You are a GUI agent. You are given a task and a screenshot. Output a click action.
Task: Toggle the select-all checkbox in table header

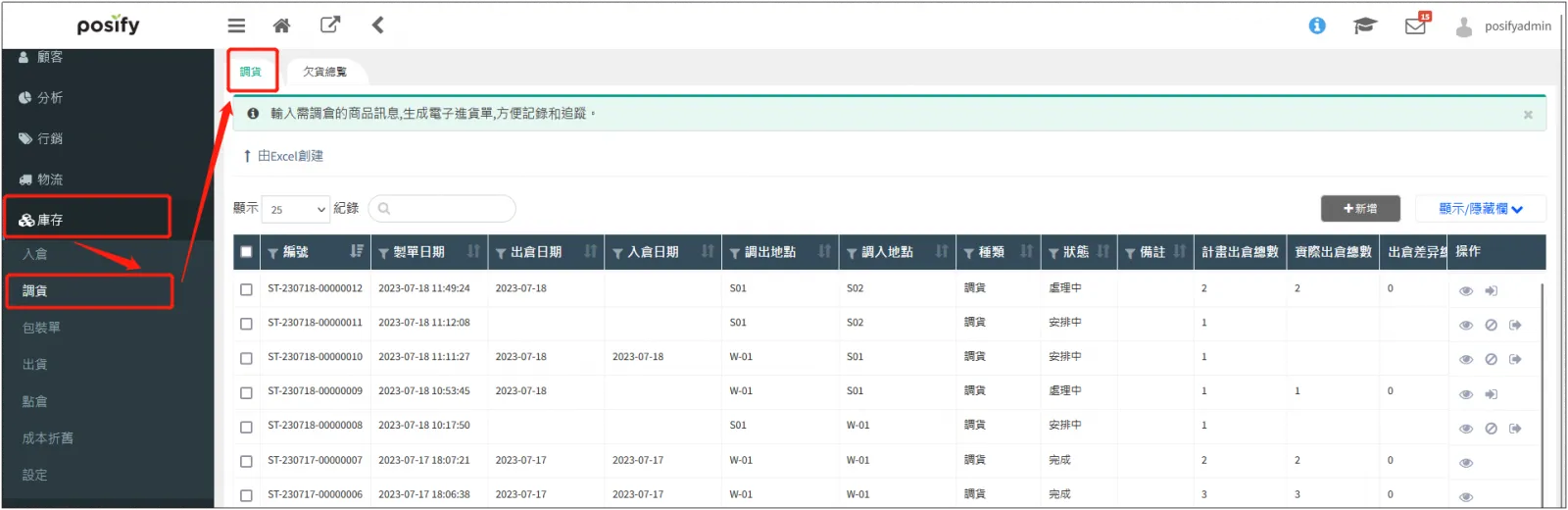[246, 252]
